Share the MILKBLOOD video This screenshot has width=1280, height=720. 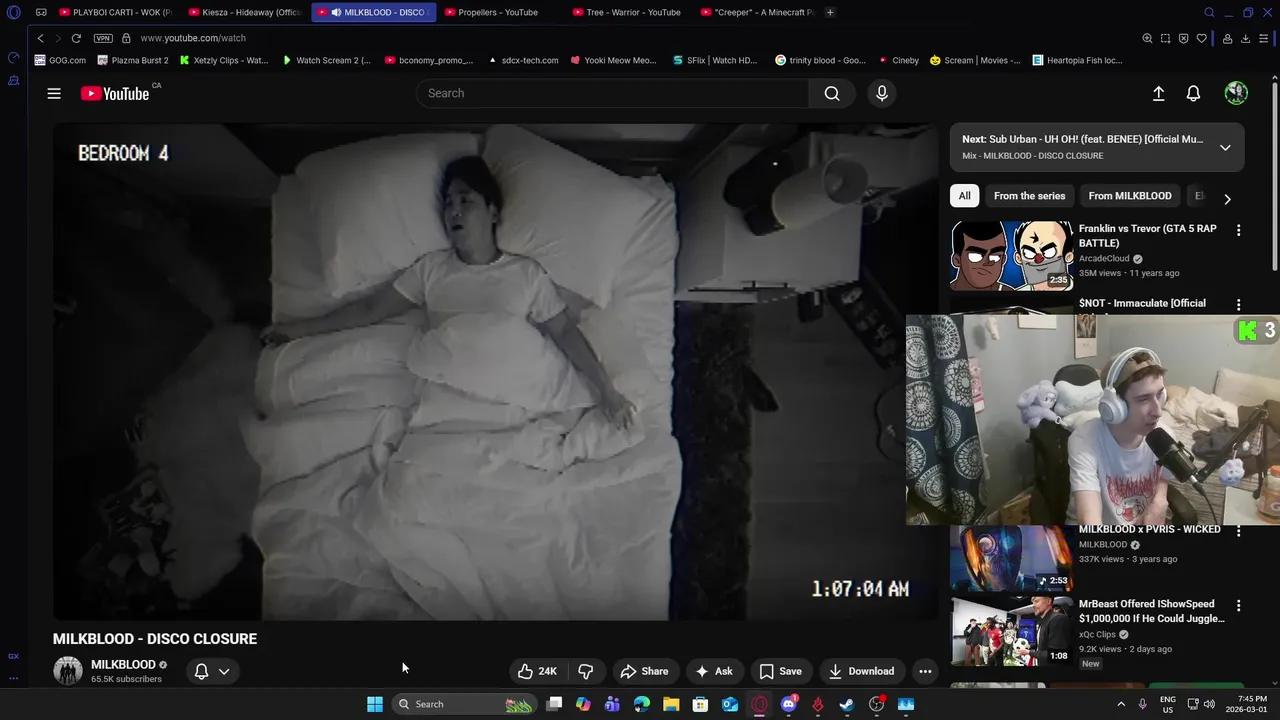643,671
